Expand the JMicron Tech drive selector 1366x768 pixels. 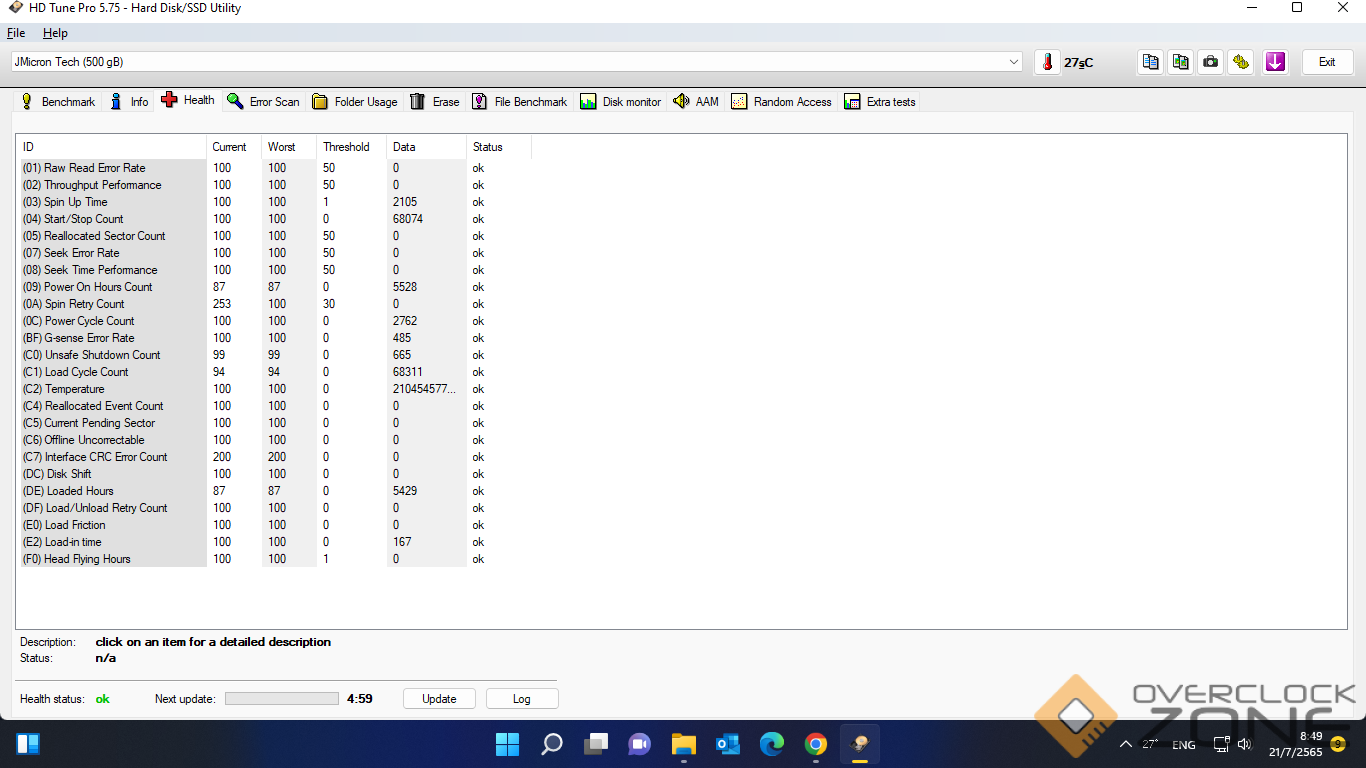[x=516, y=62]
